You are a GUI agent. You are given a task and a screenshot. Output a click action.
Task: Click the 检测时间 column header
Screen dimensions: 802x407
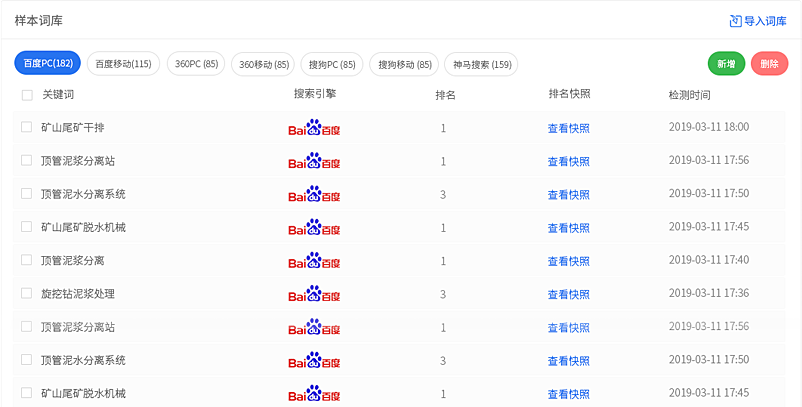(x=689, y=95)
